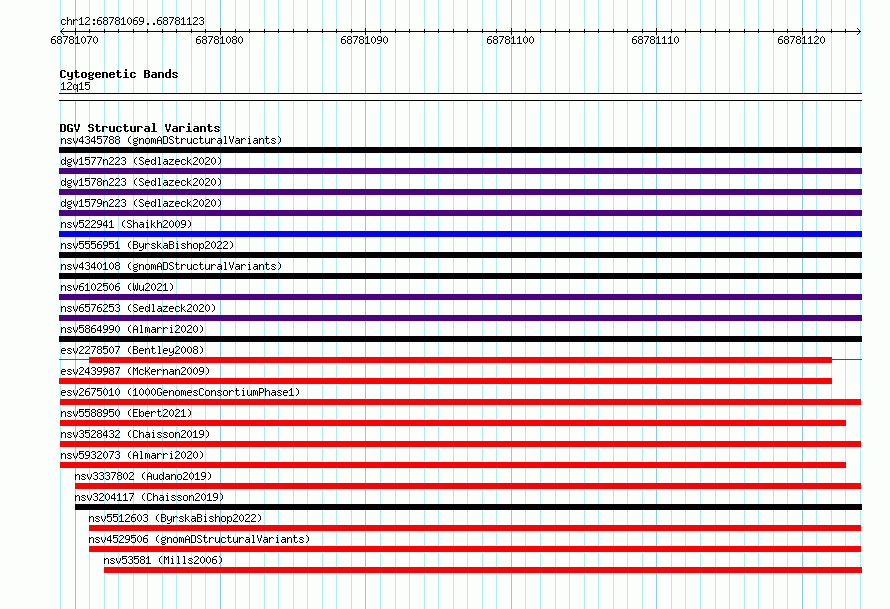The image size is (890, 609).
Task: Open the nsv6576253 (Sedlazeck2020) variant label
Action: point(138,308)
